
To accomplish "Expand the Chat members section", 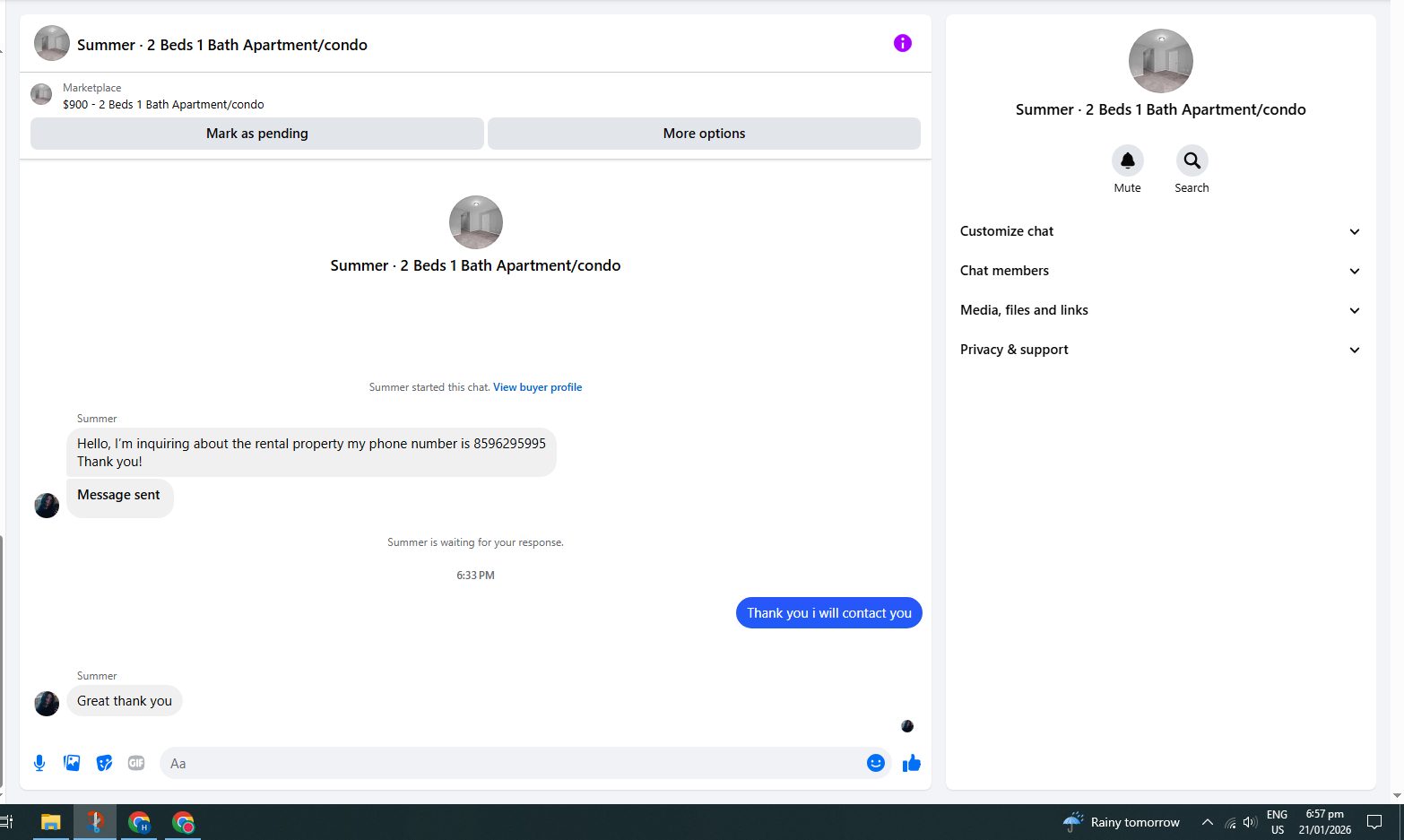I will point(1160,271).
